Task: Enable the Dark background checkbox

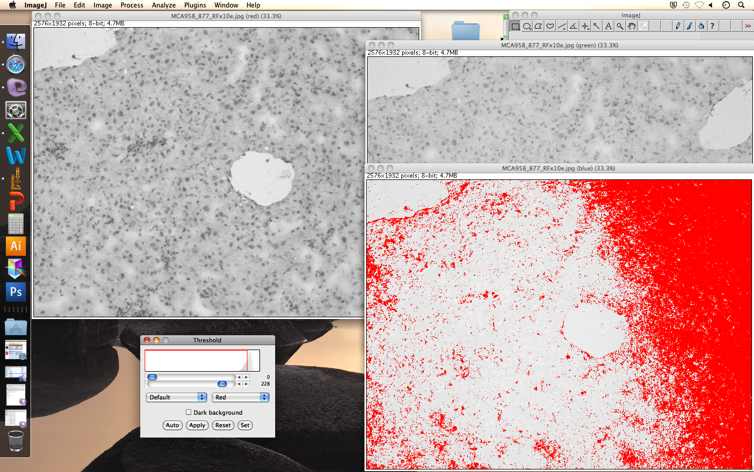Action: 188,412
